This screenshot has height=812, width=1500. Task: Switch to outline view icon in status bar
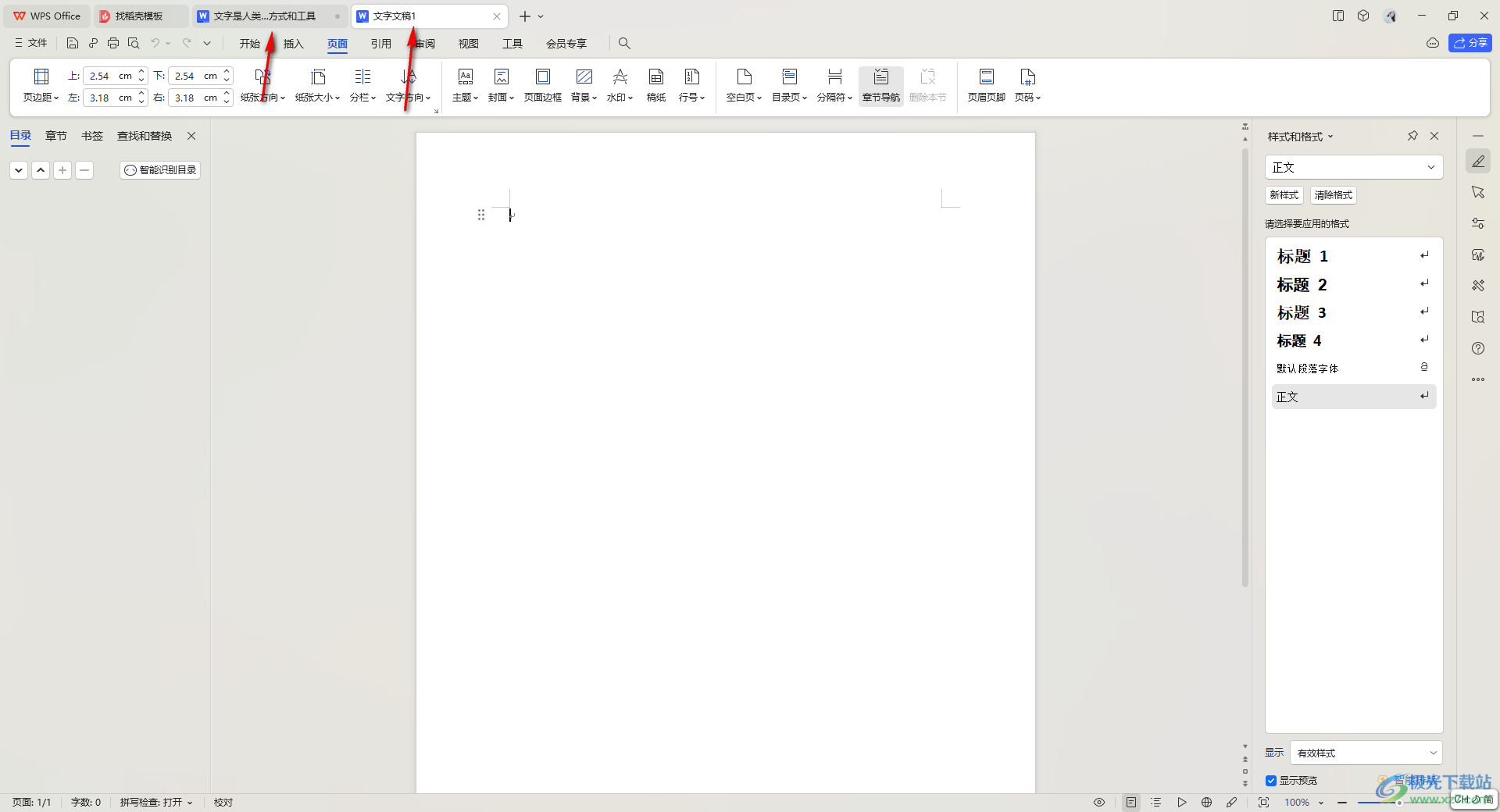click(x=1156, y=802)
